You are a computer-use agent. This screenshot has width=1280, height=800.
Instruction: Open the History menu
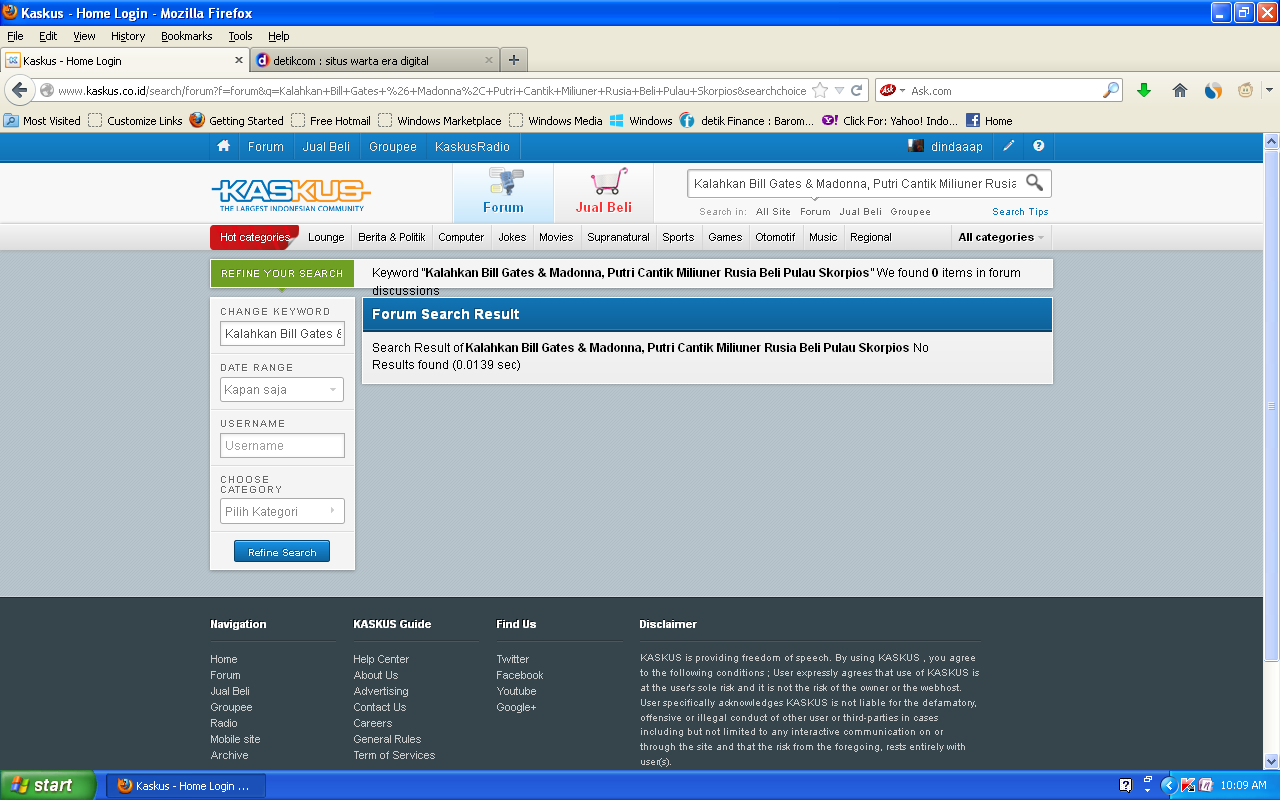[x=128, y=36]
